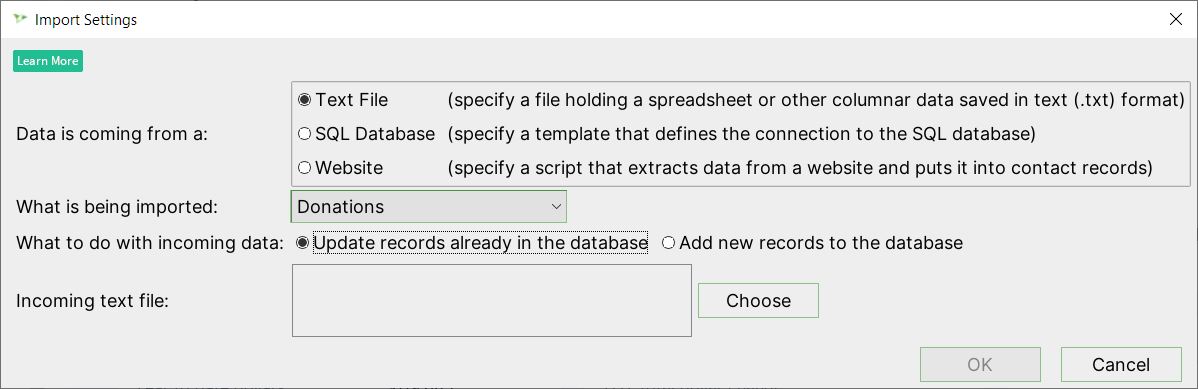The width and height of the screenshot is (1198, 389).
Task: Click the 'Incoming text file' label
Action: coord(92,301)
